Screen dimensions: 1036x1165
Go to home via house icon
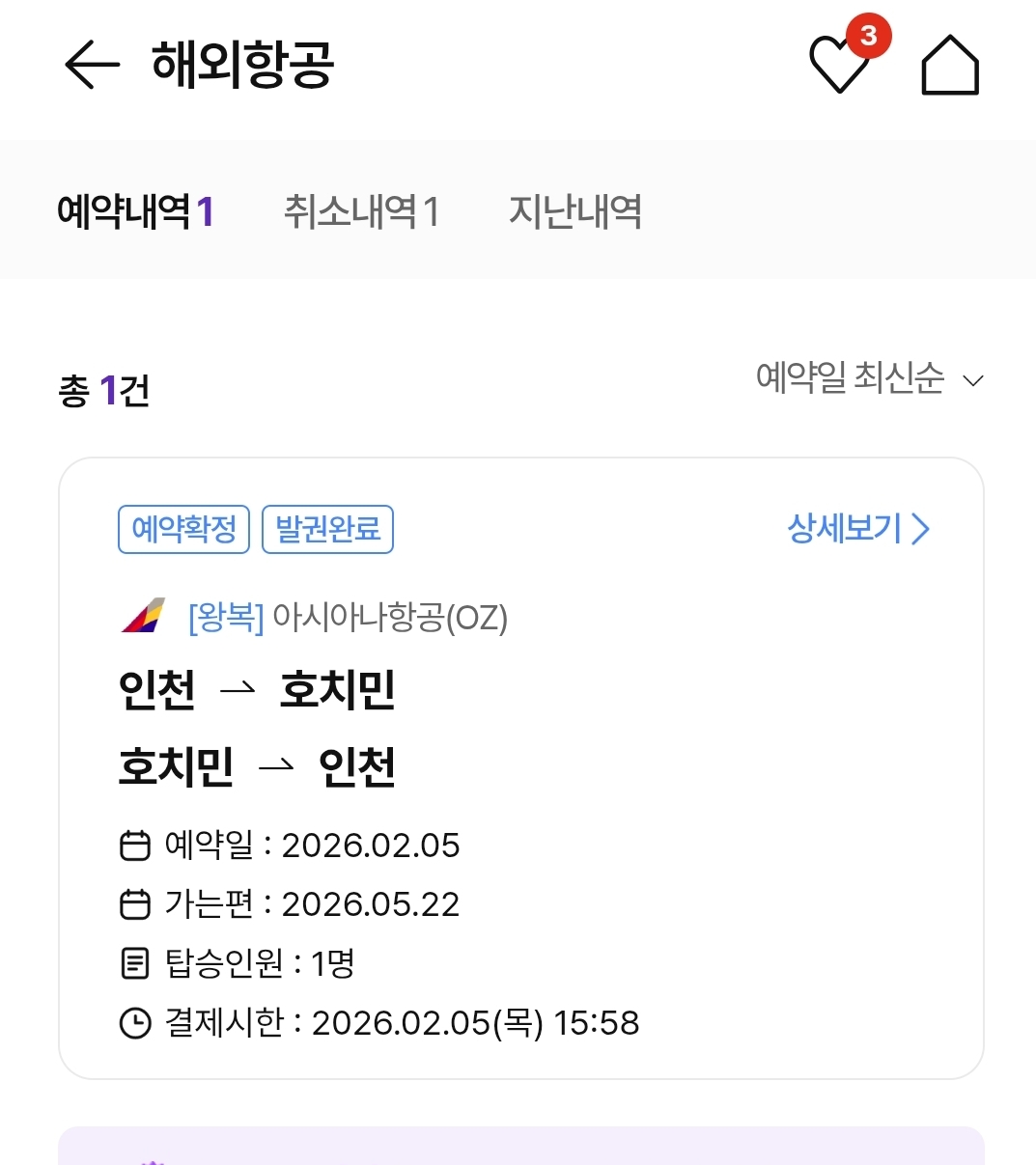950,66
